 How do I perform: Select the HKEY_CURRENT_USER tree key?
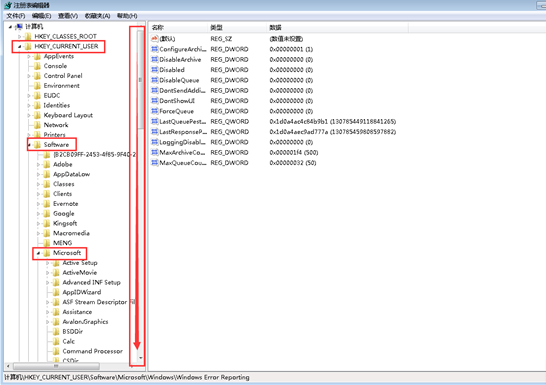point(66,46)
